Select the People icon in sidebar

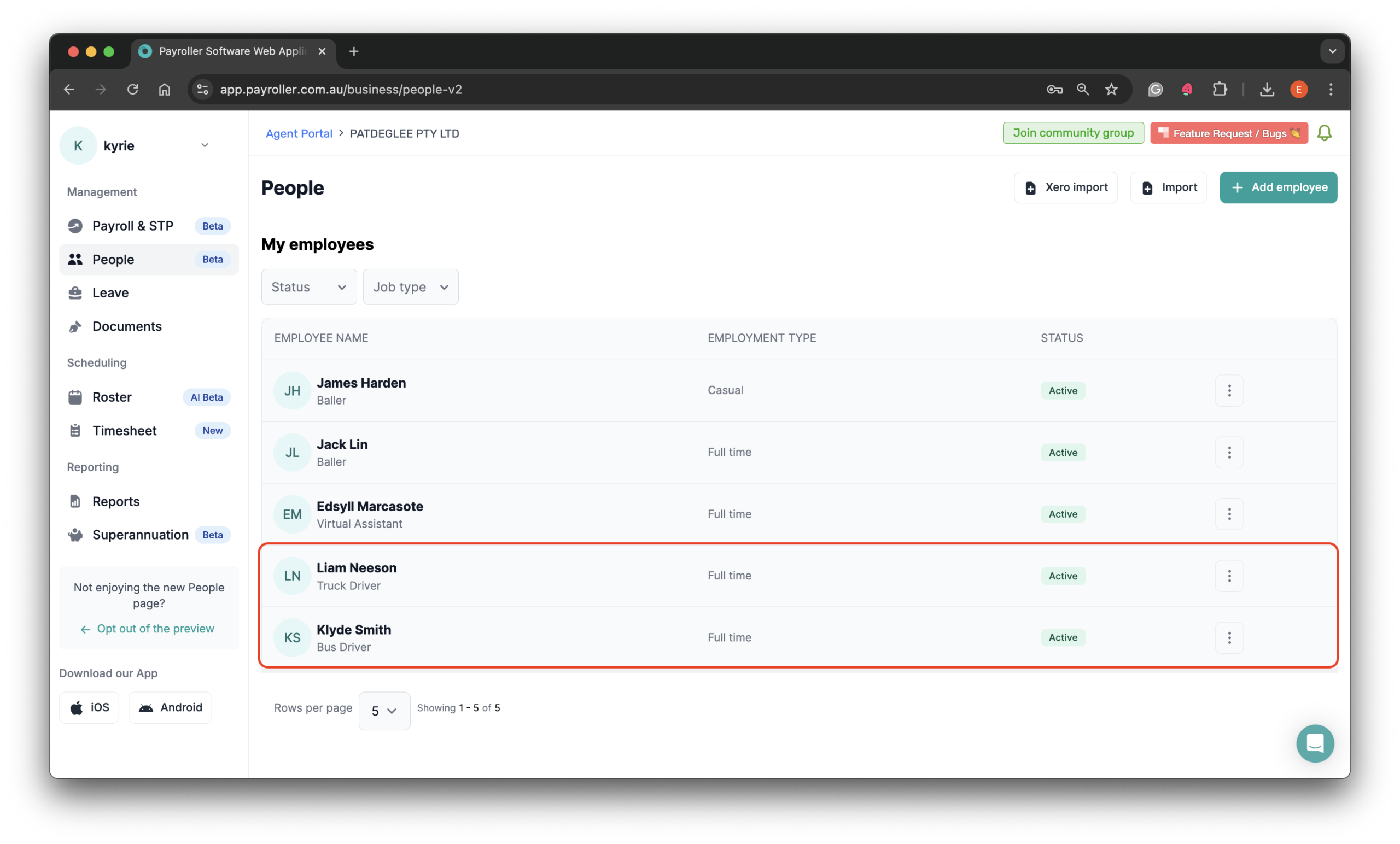[75, 259]
